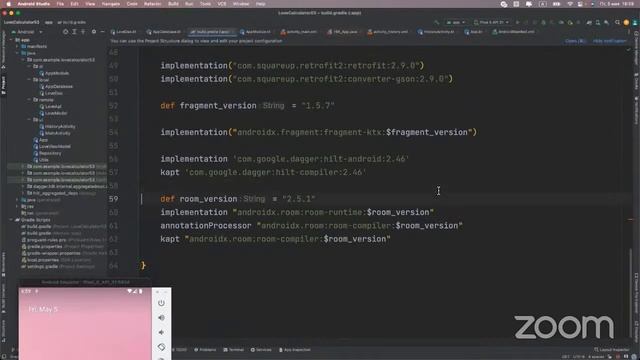Click the emulator volume down icon
Viewport: 640px width, 360px height.
(162, 332)
